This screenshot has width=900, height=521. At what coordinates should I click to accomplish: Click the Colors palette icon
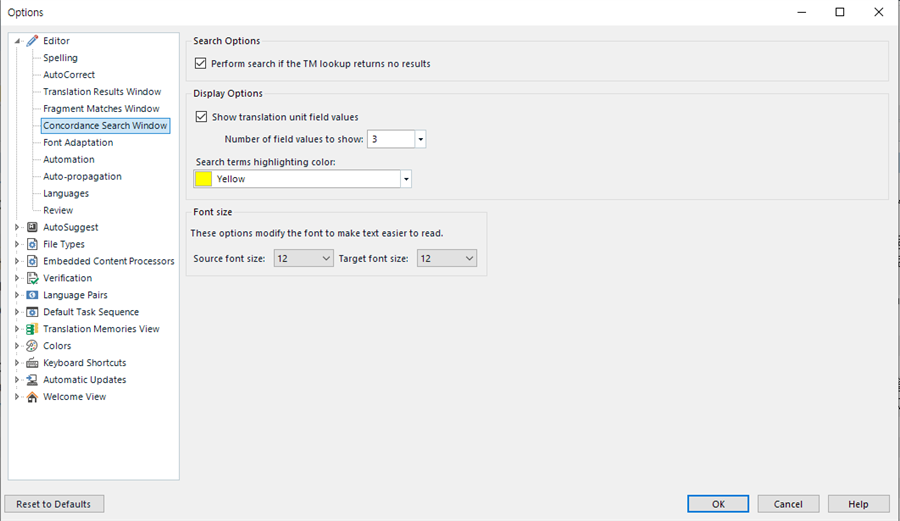(x=33, y=346)
